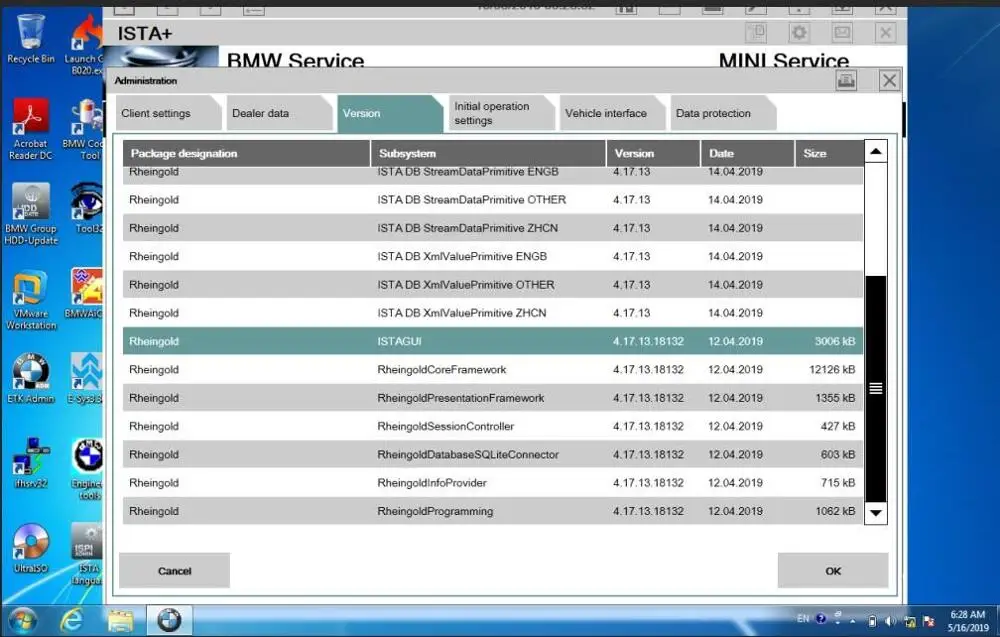Open Tool32 eye desktop icon
The height and width of the screenshot is (637, 1000).
tap(87, 208)
